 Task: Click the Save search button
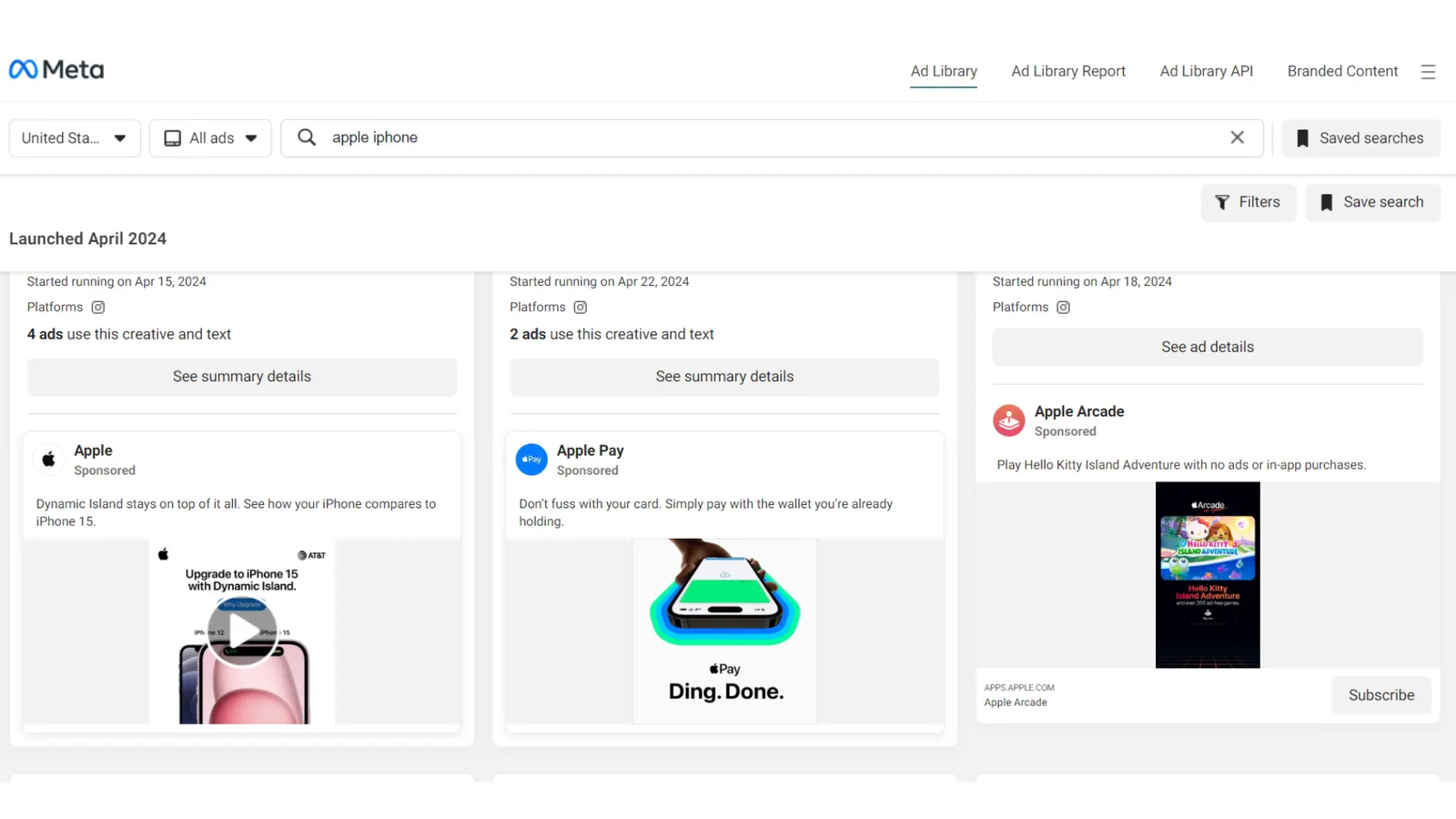point(1373,202)
